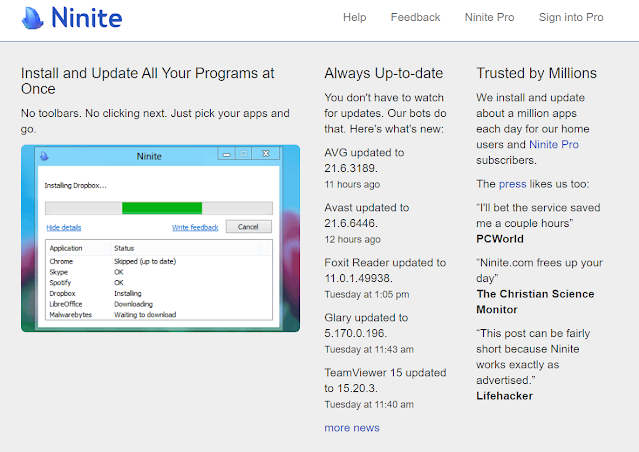
Task: Select the Malwarebytes row in installer list
Action: [x=159, y=315]
